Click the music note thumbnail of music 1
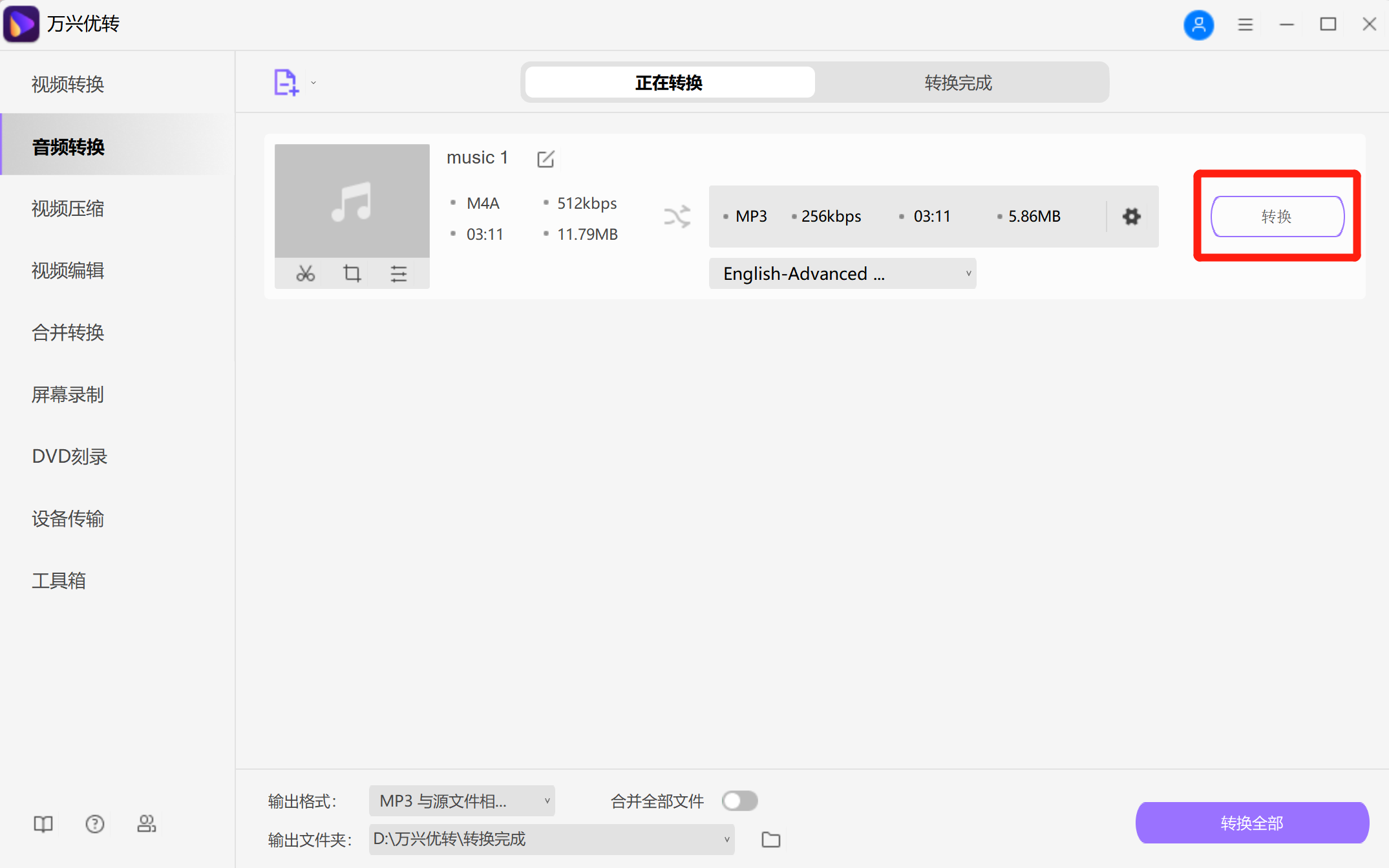The width and height of the screenshot is (1389, 868). click(352, 200)
